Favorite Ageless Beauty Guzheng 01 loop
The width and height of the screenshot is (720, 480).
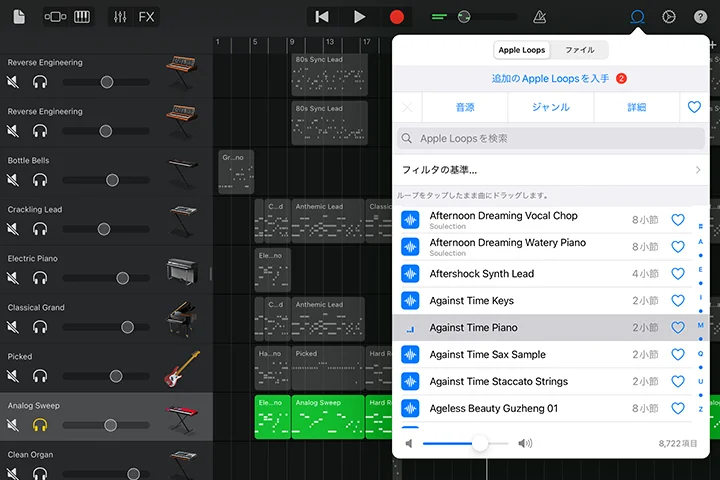coord(678,408)
